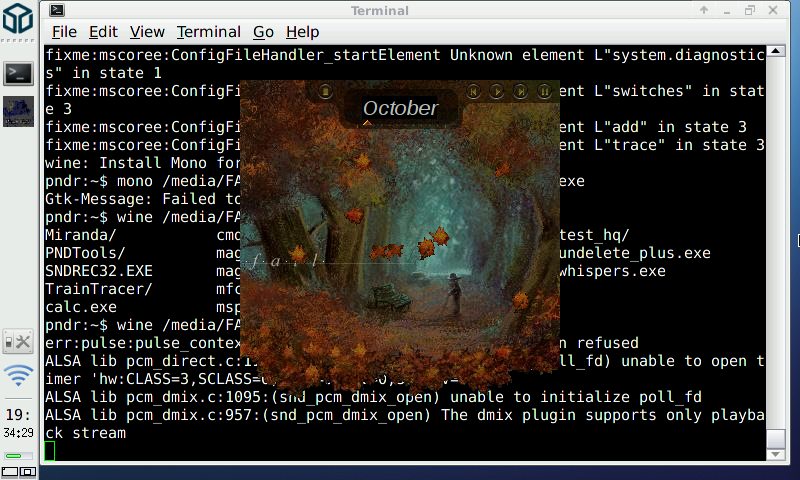Screen dimensions: 800x480
Task: Open the Help menu
Action: (x=302, y=32)
